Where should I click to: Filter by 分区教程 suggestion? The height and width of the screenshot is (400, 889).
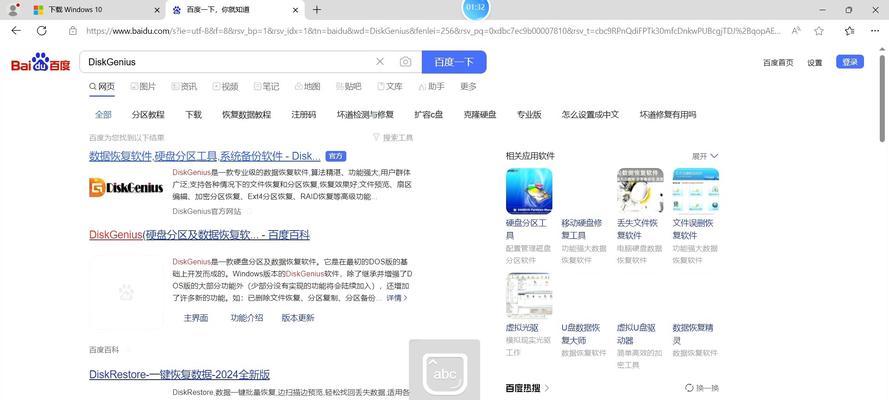tap(148, 114)
